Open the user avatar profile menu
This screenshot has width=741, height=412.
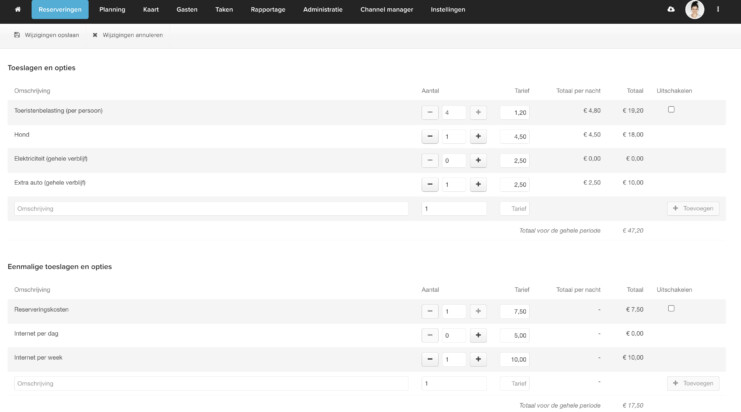coord(694,10)
